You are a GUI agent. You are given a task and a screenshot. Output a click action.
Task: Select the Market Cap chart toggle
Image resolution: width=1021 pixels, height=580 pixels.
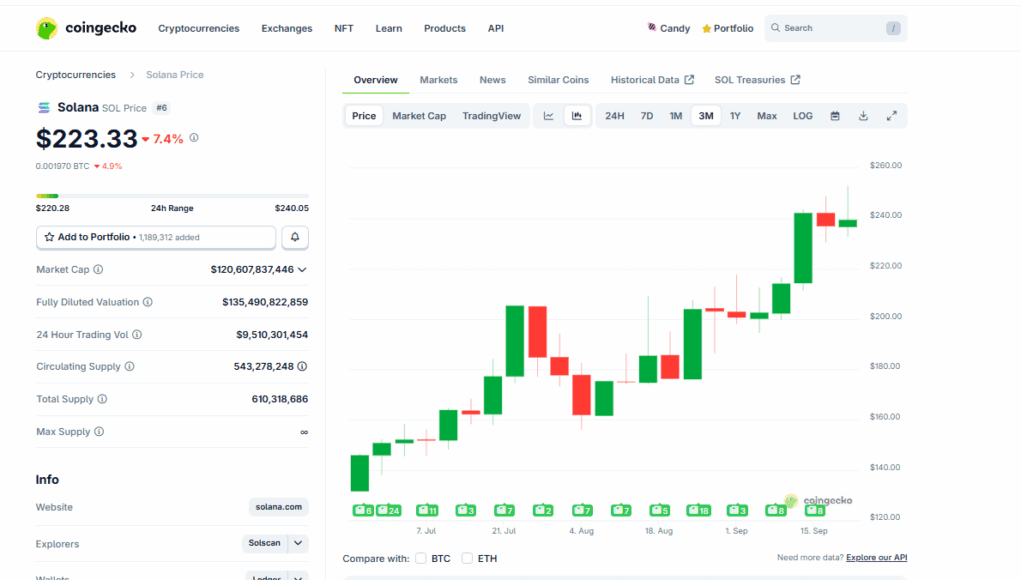coord(419,116)
